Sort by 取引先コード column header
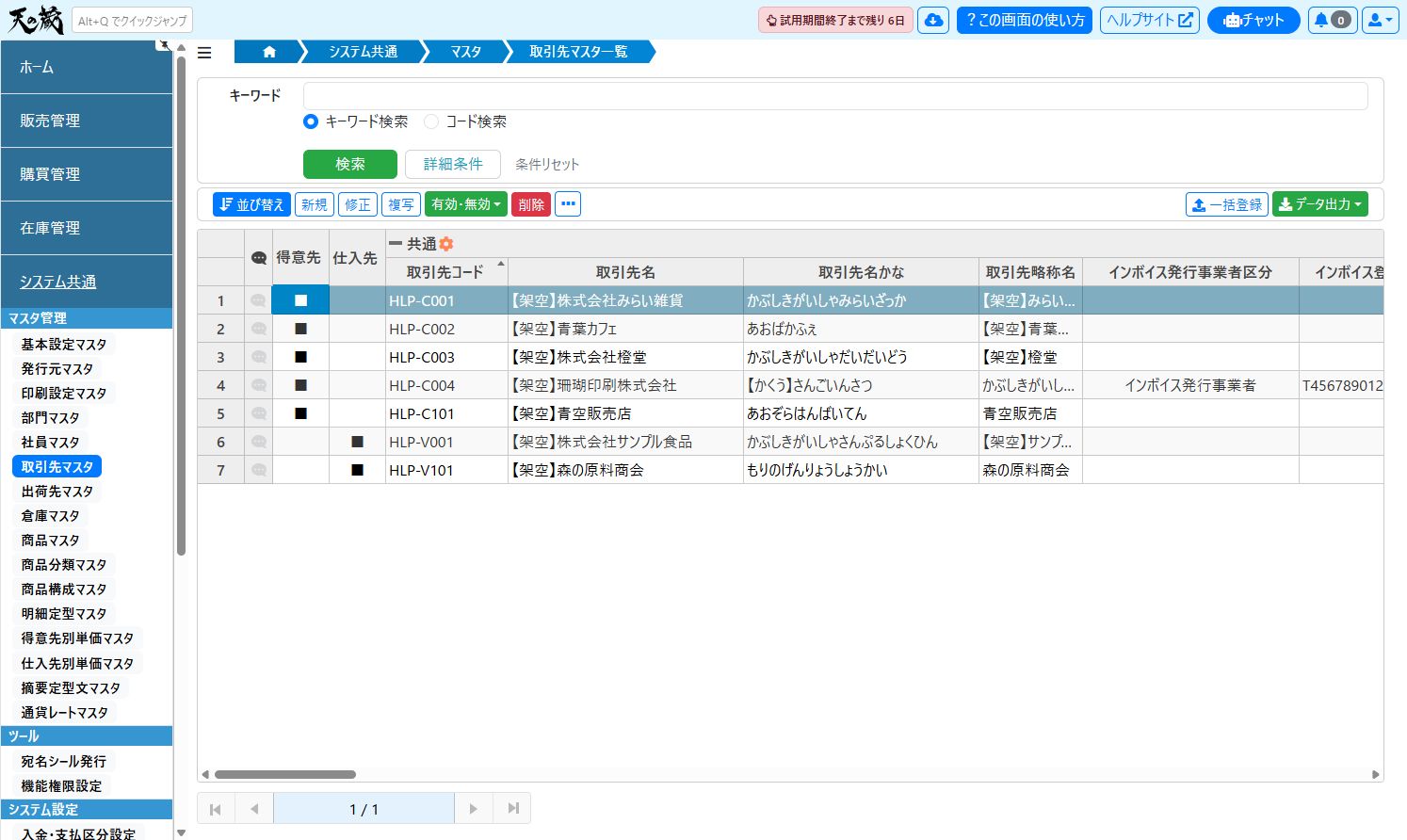This screenshot has height=840, width=1407. 446,272
